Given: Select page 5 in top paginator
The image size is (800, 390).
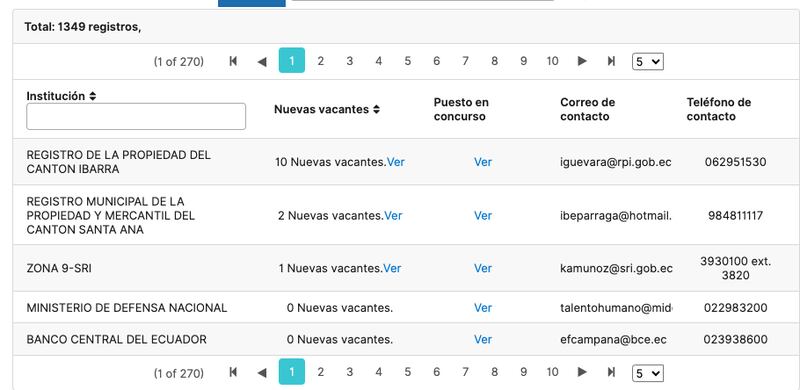Looking at the screenshot, I should tap(408, 61).
